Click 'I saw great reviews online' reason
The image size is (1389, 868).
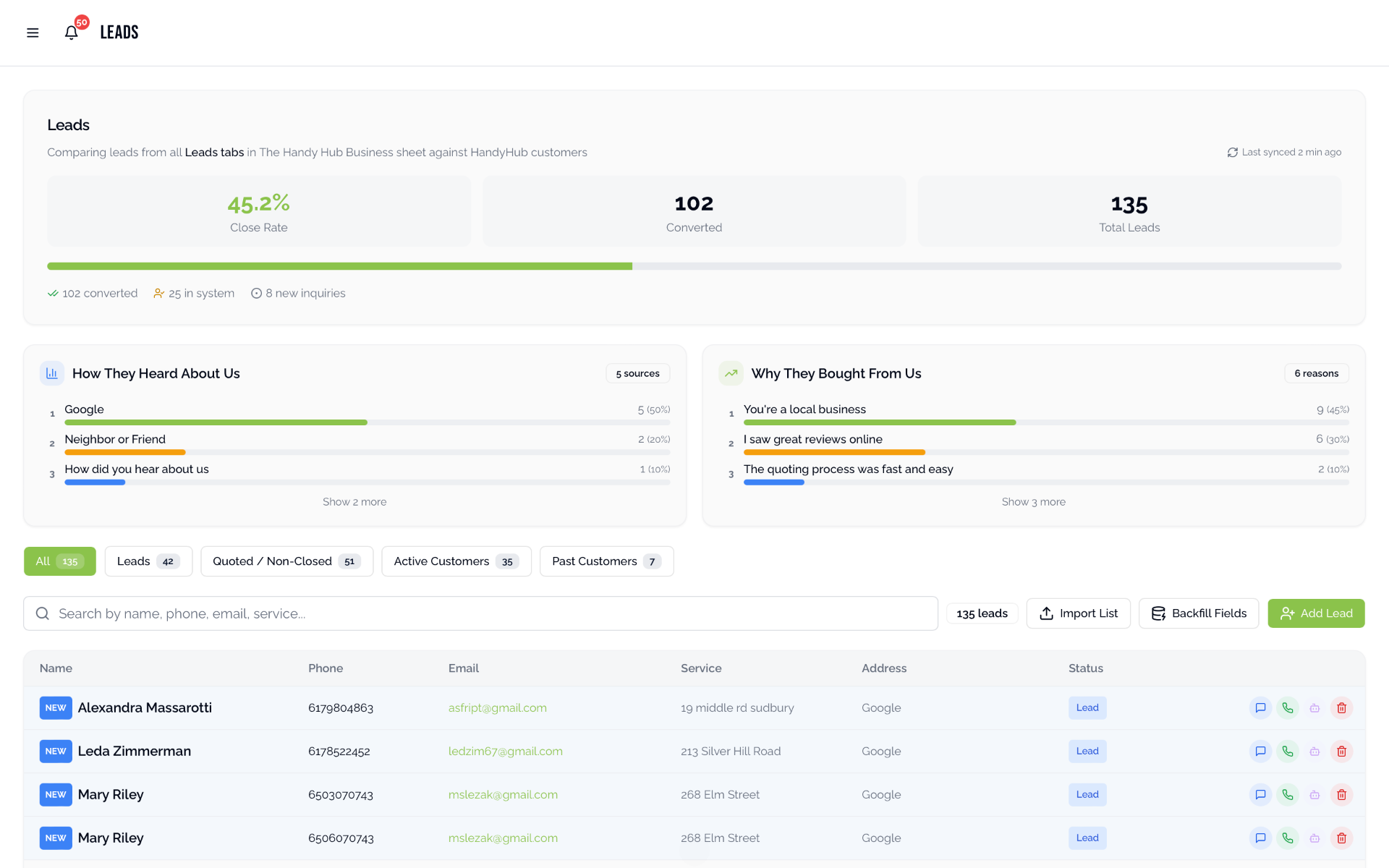tap(813, 439)
